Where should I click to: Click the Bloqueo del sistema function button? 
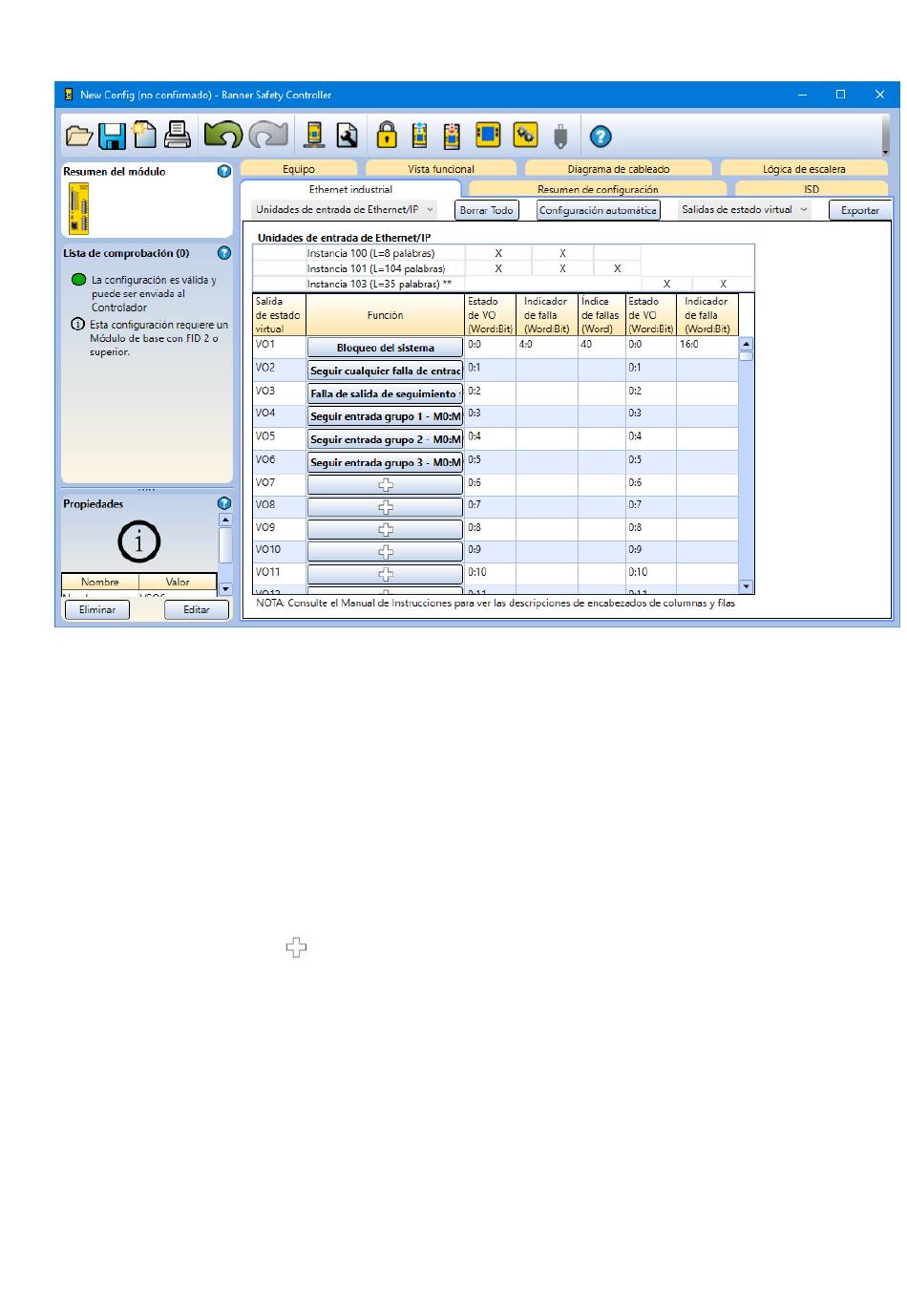pyautogui.click(x=385, y=348)
